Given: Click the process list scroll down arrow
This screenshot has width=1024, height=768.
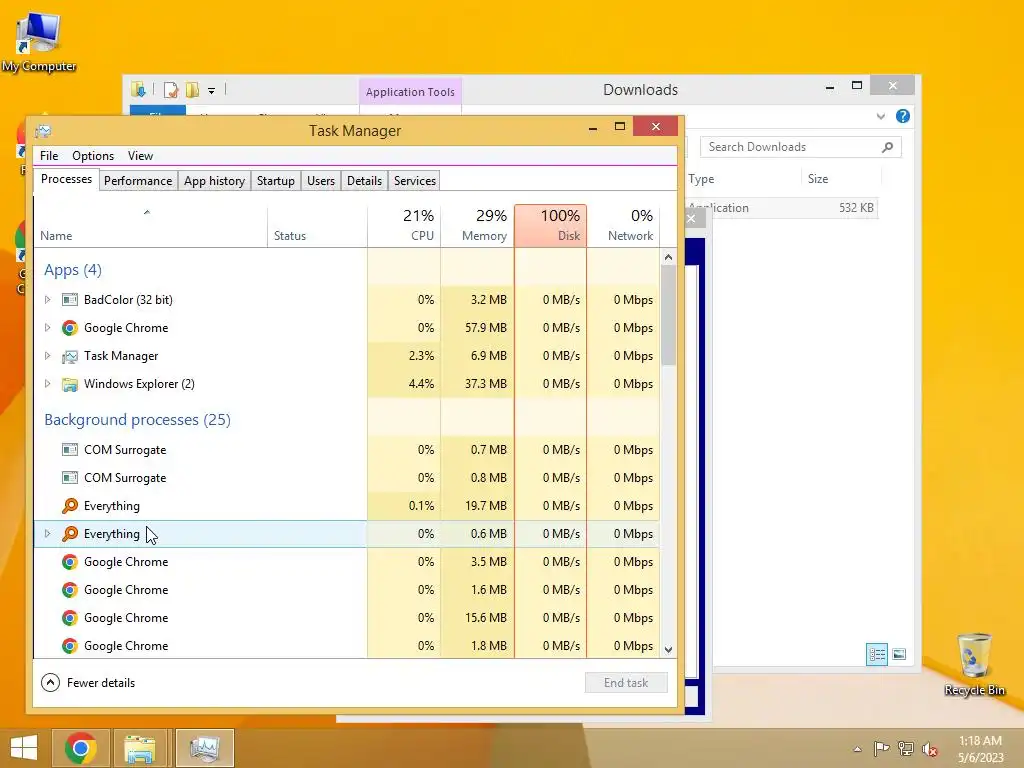Looking at the screenshot, I should [x=668, y=649].
